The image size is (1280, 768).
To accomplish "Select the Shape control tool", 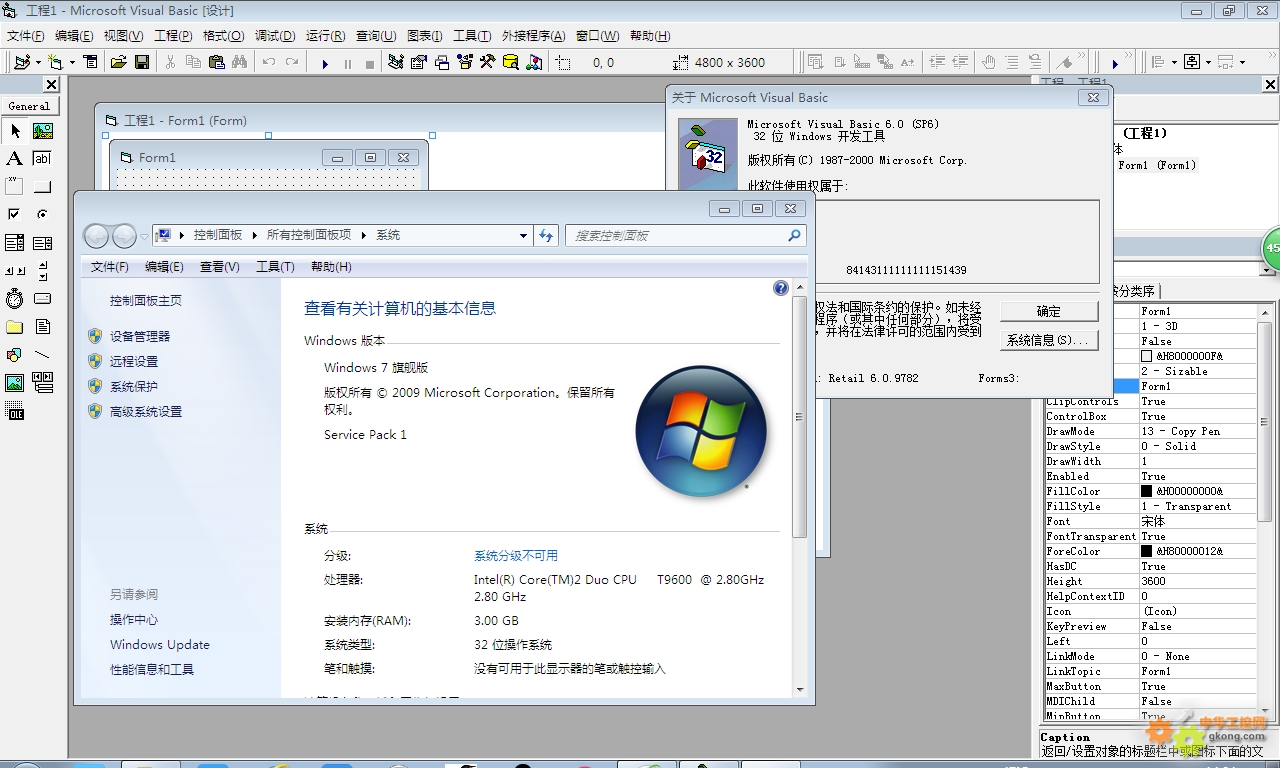I will [15, 355].
